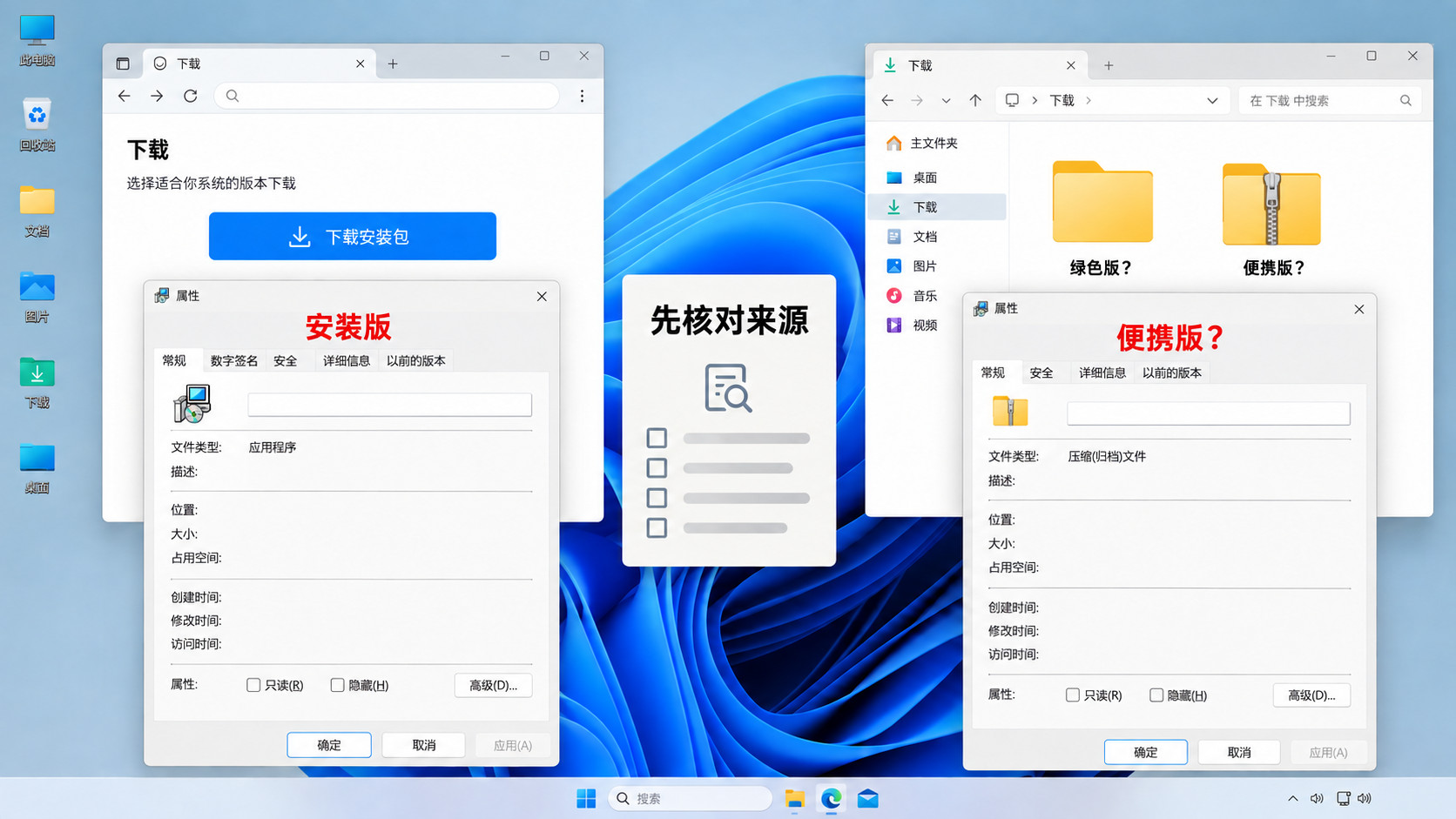Check 隐藏(H) in 便携版 properties
The width and height of the screenshot is (1456, 819).
[x=1156, y=695]
